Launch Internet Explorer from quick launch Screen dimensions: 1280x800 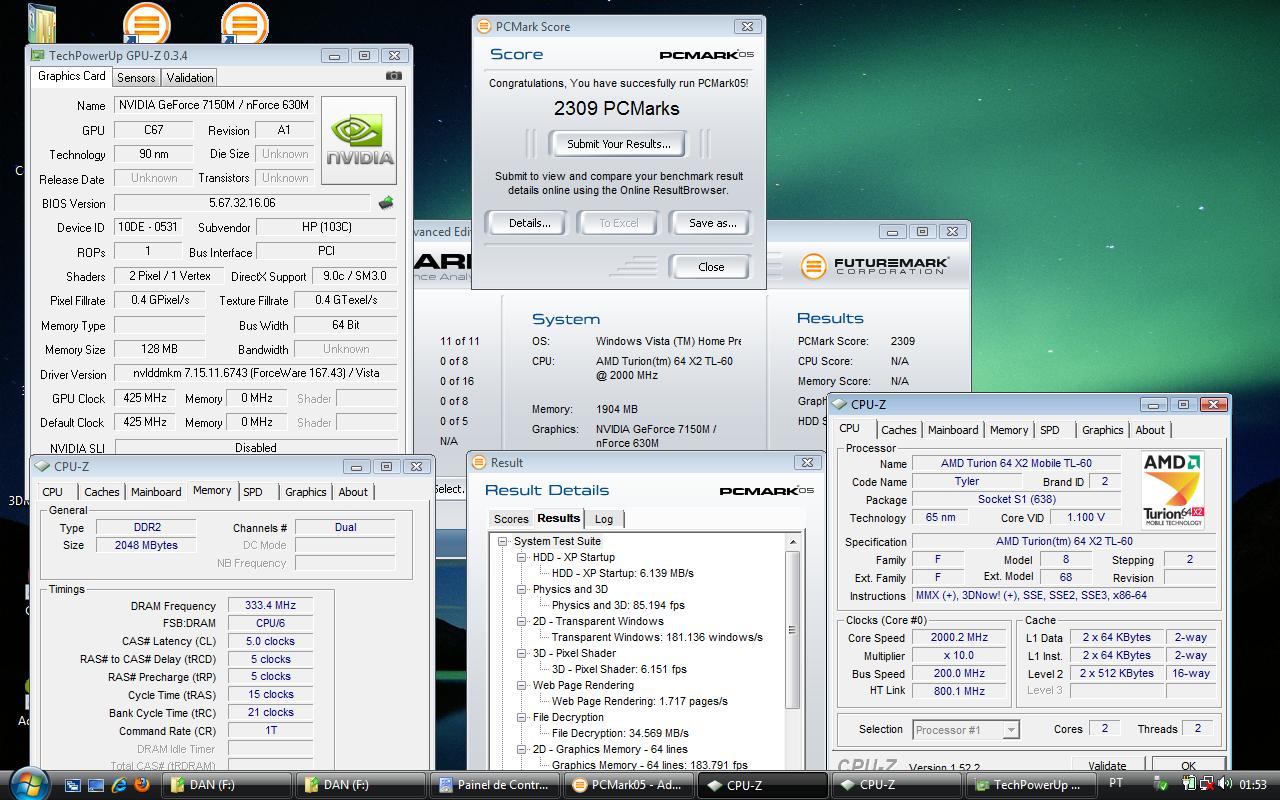coord(120,785)
